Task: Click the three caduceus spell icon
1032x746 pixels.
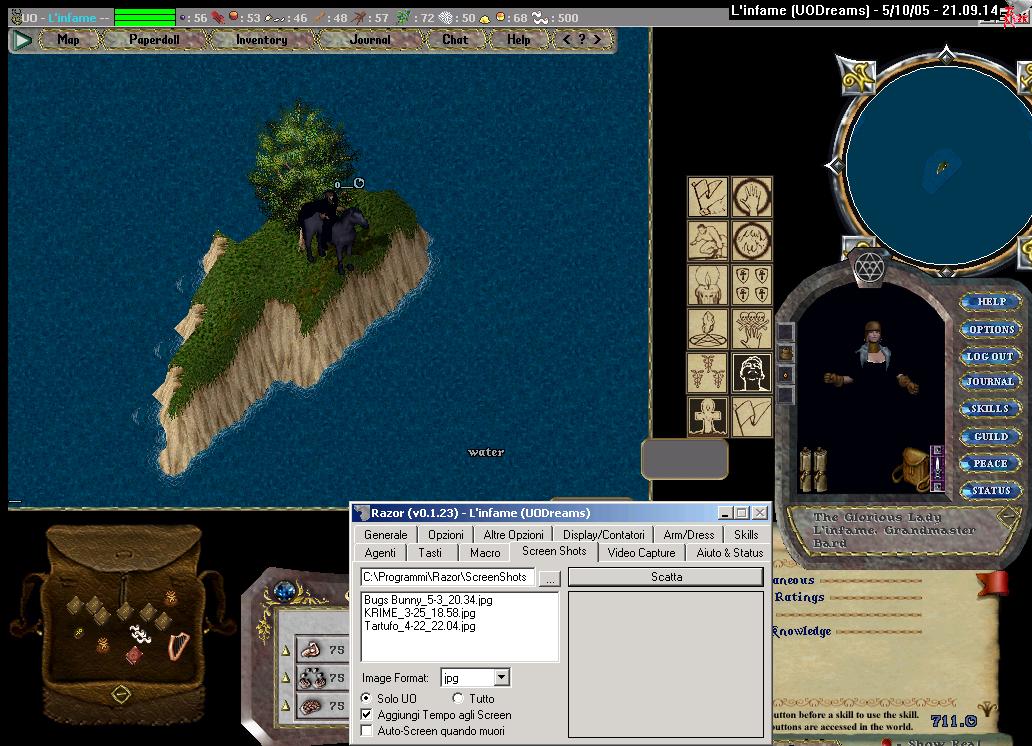Action: (708, 373)
